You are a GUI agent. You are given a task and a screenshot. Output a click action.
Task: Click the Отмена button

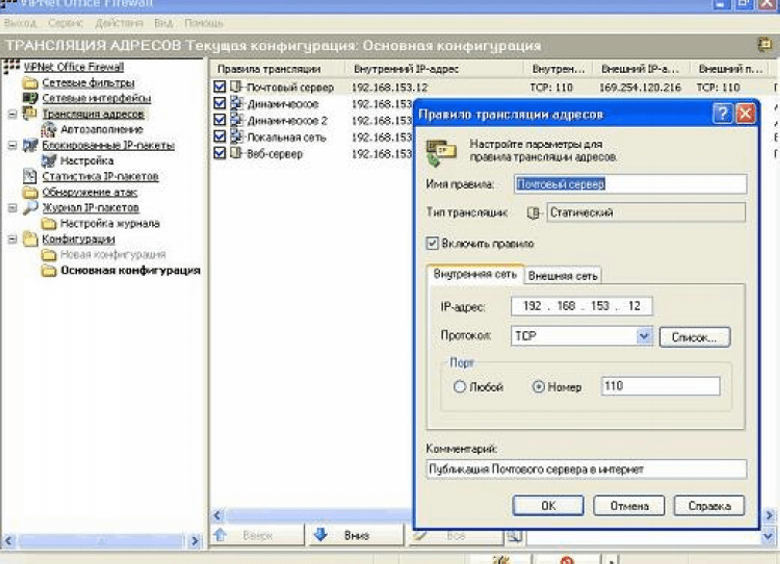coord(629,506)
